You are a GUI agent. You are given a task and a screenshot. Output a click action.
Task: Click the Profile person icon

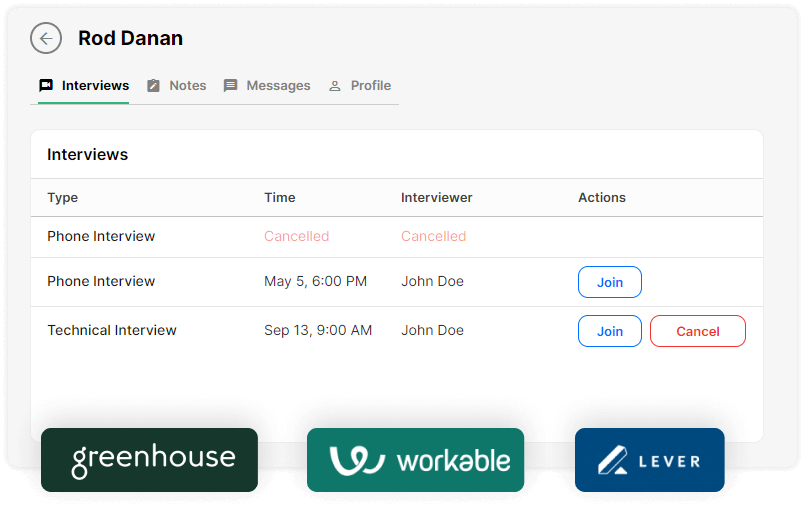335,86
